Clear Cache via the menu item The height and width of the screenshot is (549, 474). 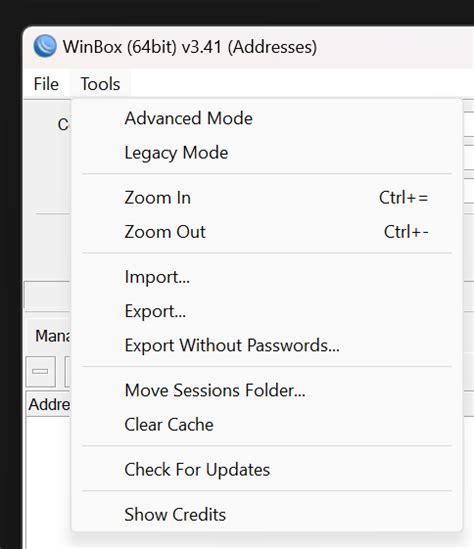tap(267, 425)
